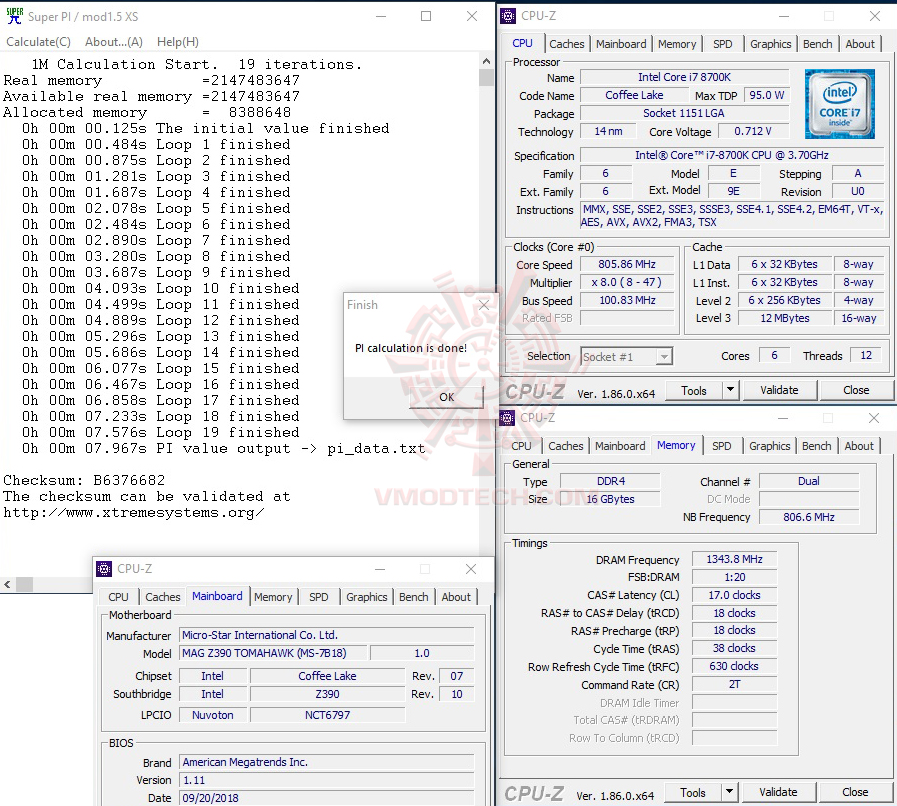Open the Tools dropdown in the Memory window
The image size is (897, 806).
coord(695,792)
